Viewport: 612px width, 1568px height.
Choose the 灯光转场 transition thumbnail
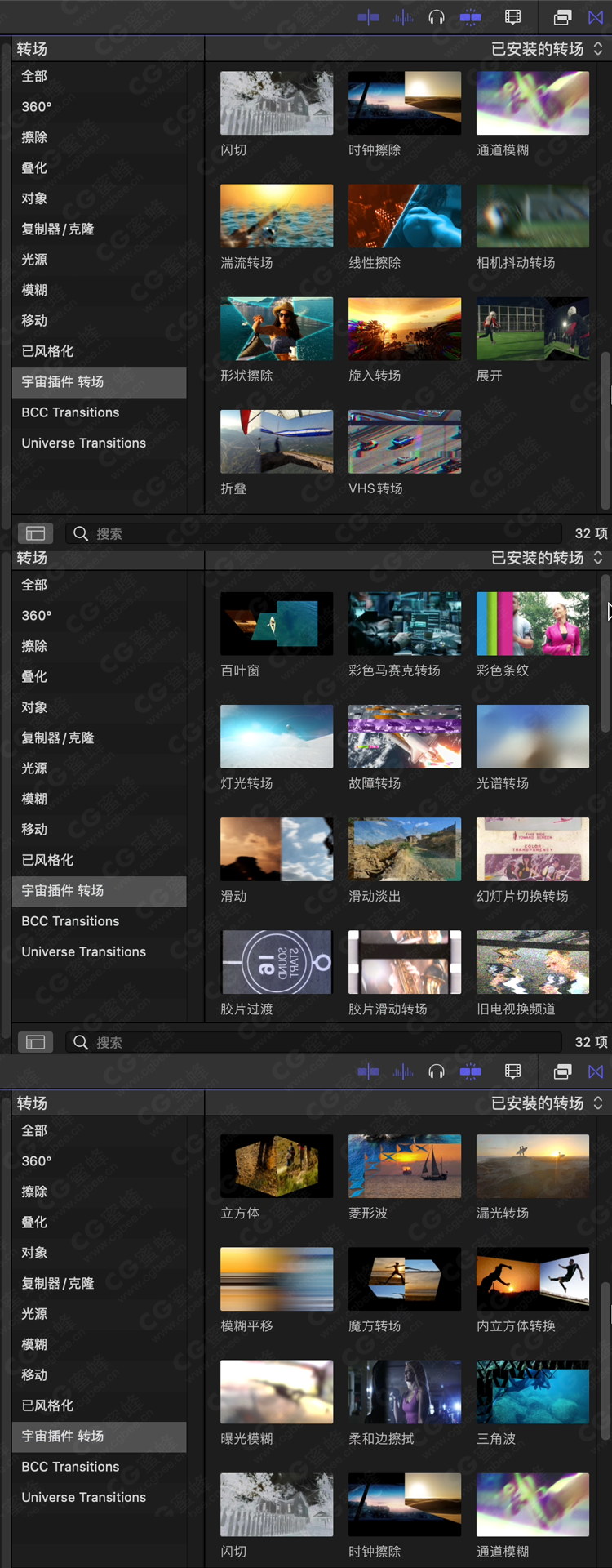click(x=277, y=736)
